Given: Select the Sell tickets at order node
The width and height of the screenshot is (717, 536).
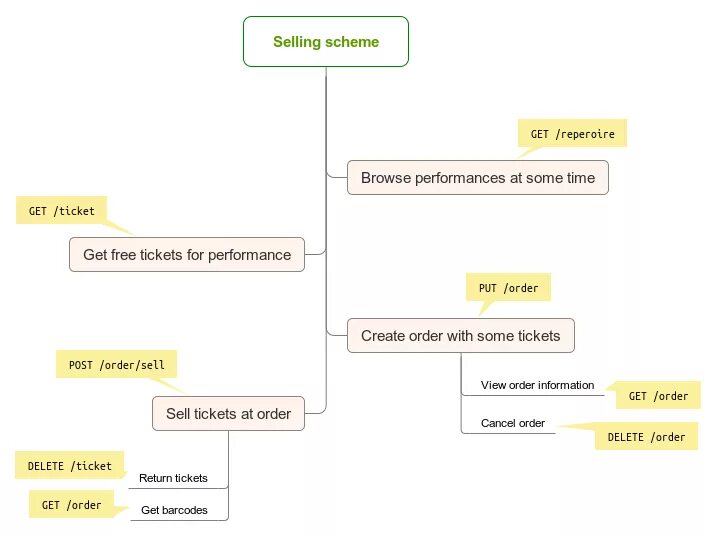Looking at the screenshot, I should [228, 414].
